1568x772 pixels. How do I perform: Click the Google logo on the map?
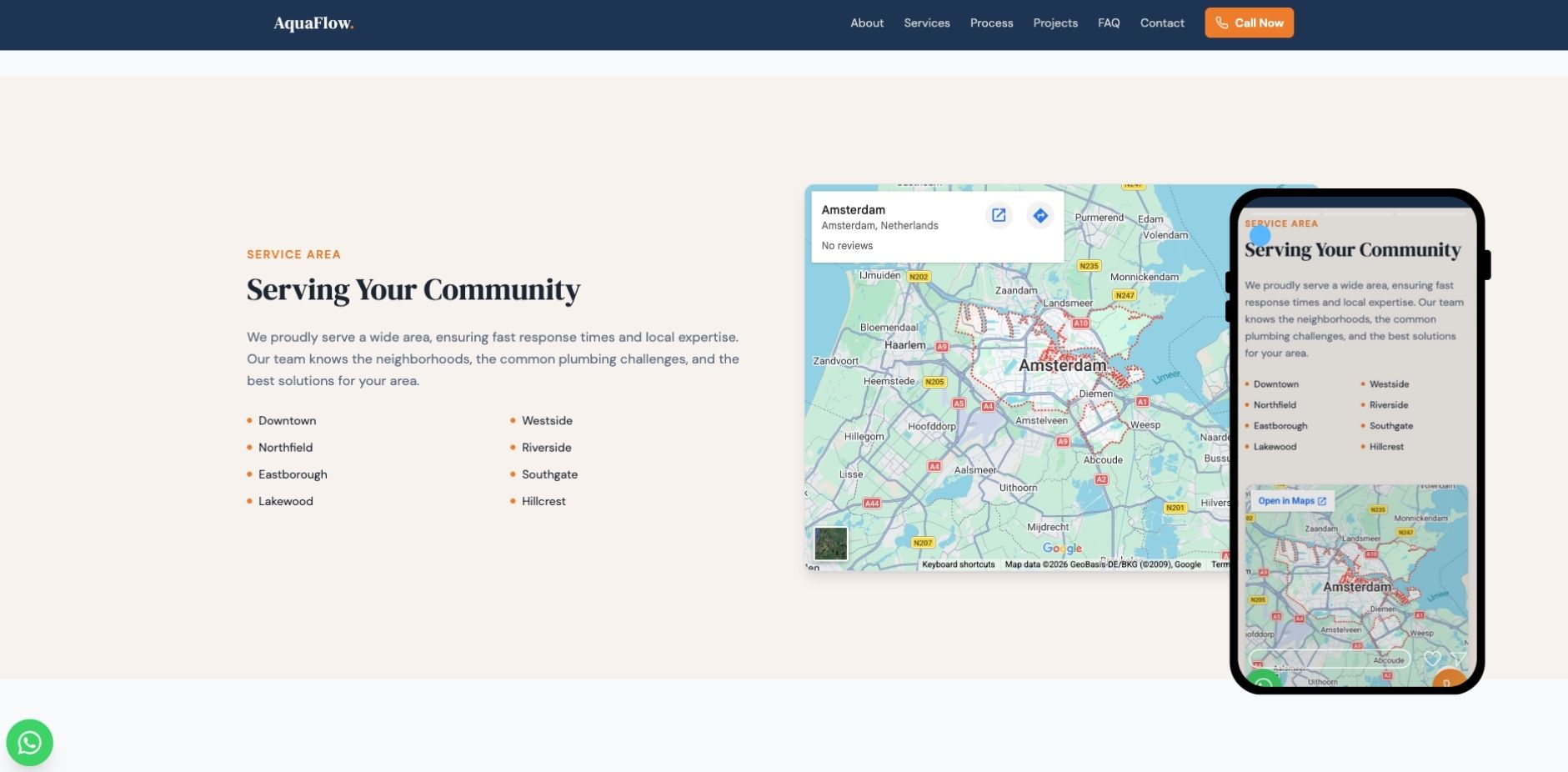click(x=1063, y=548)
